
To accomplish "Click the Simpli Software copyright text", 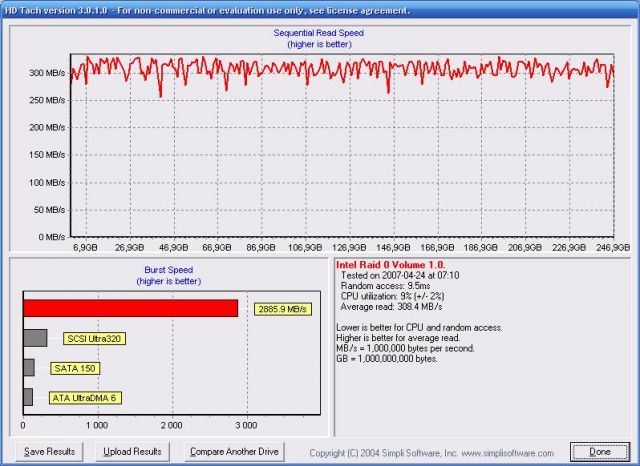I will [x=431, y=453].
